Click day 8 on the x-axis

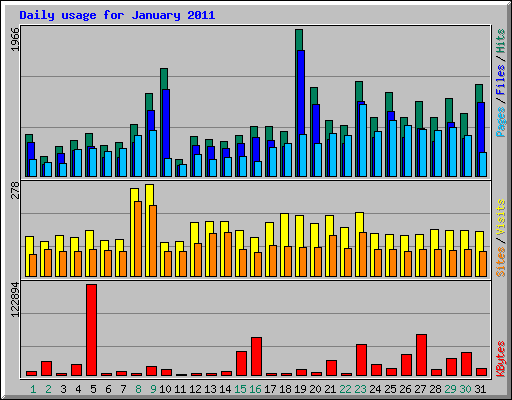tap(138, 389)
